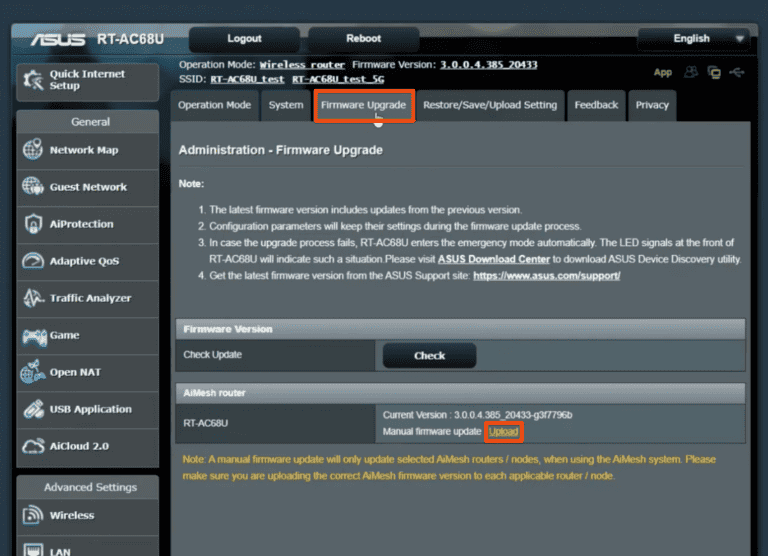Switch to the Firmware Upgrade tab
The width and height of the screenshot is (768, 556).
[x=363, y=105]
